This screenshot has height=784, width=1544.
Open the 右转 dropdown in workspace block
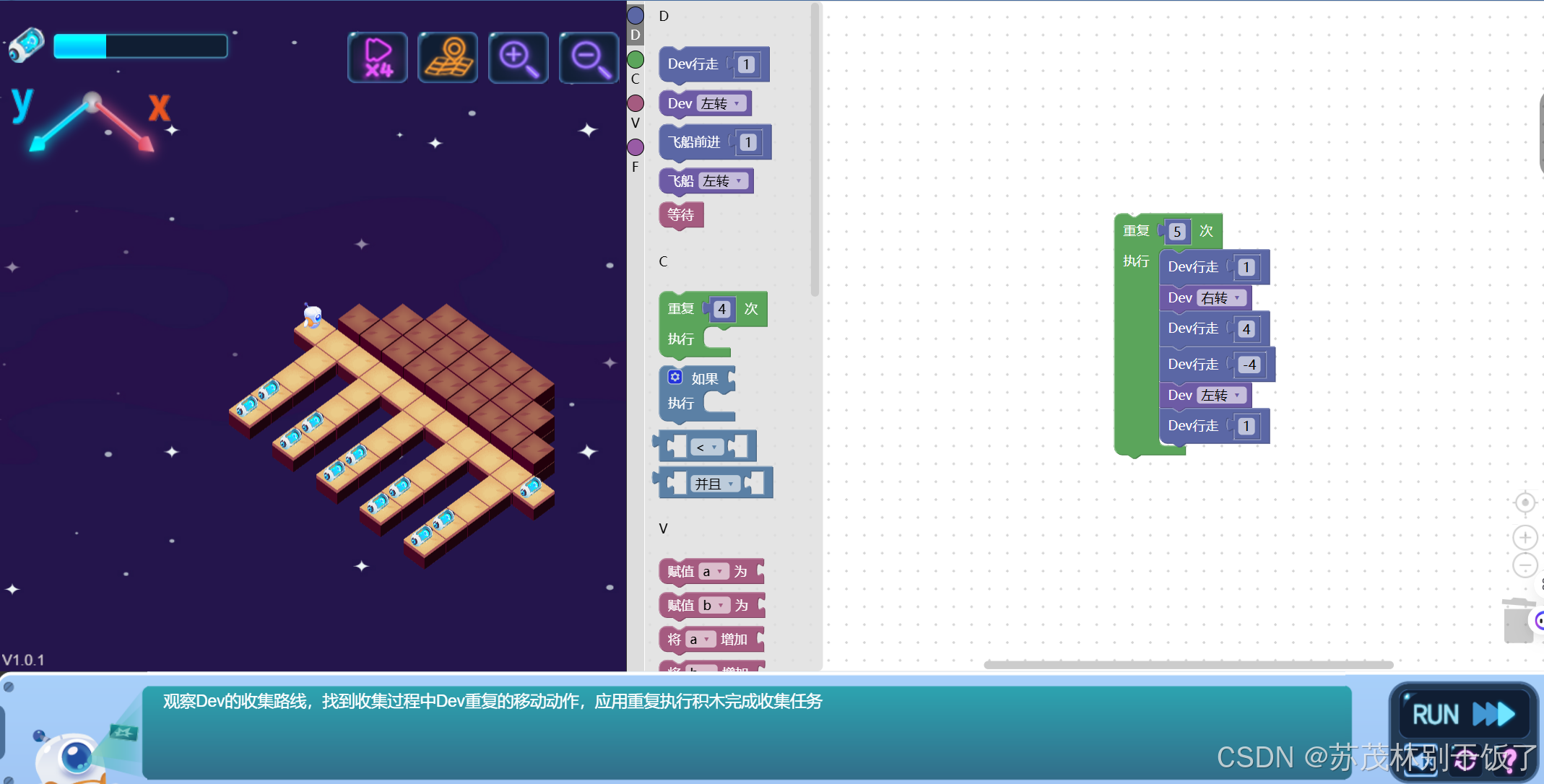point(1221,298)
